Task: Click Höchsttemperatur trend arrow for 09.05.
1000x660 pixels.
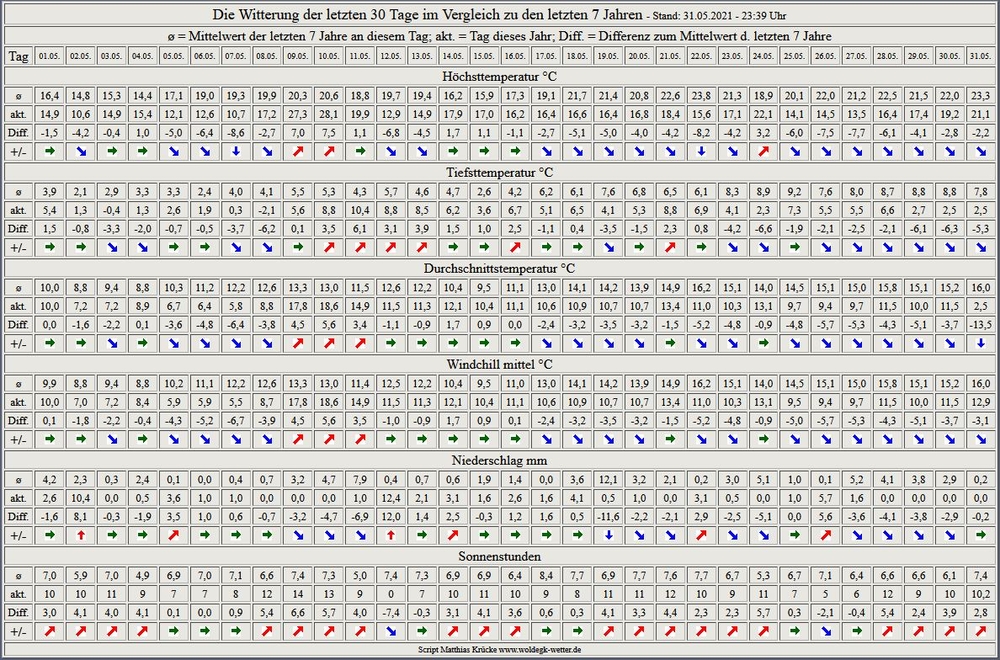Action: (298, 151)
